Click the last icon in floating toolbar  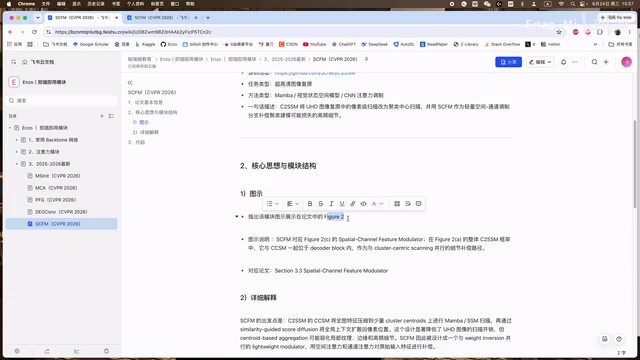pyautogui.click(x=418, y=203)
